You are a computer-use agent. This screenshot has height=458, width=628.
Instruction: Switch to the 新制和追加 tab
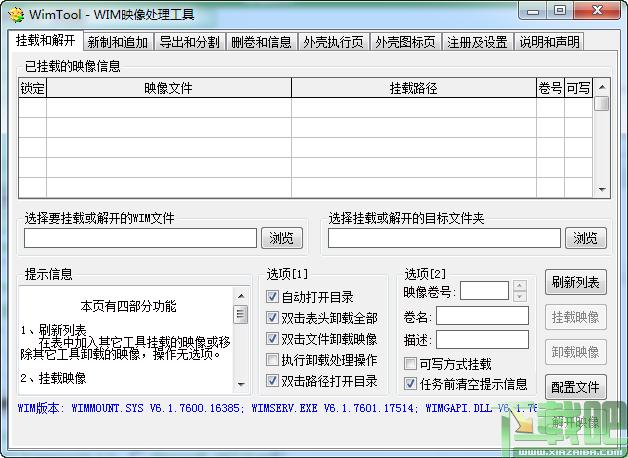coord(118,42)
